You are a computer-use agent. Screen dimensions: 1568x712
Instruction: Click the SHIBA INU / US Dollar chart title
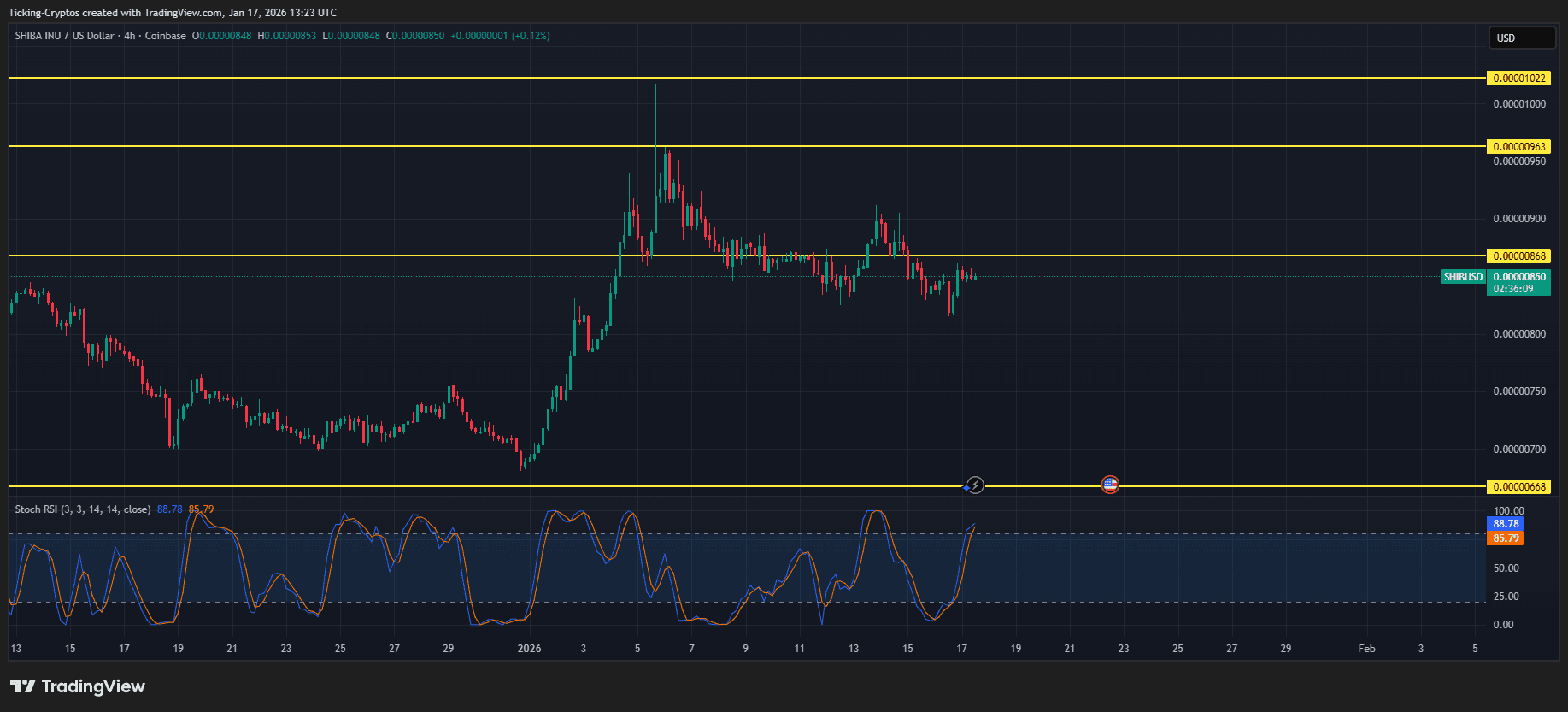(64, 36)
